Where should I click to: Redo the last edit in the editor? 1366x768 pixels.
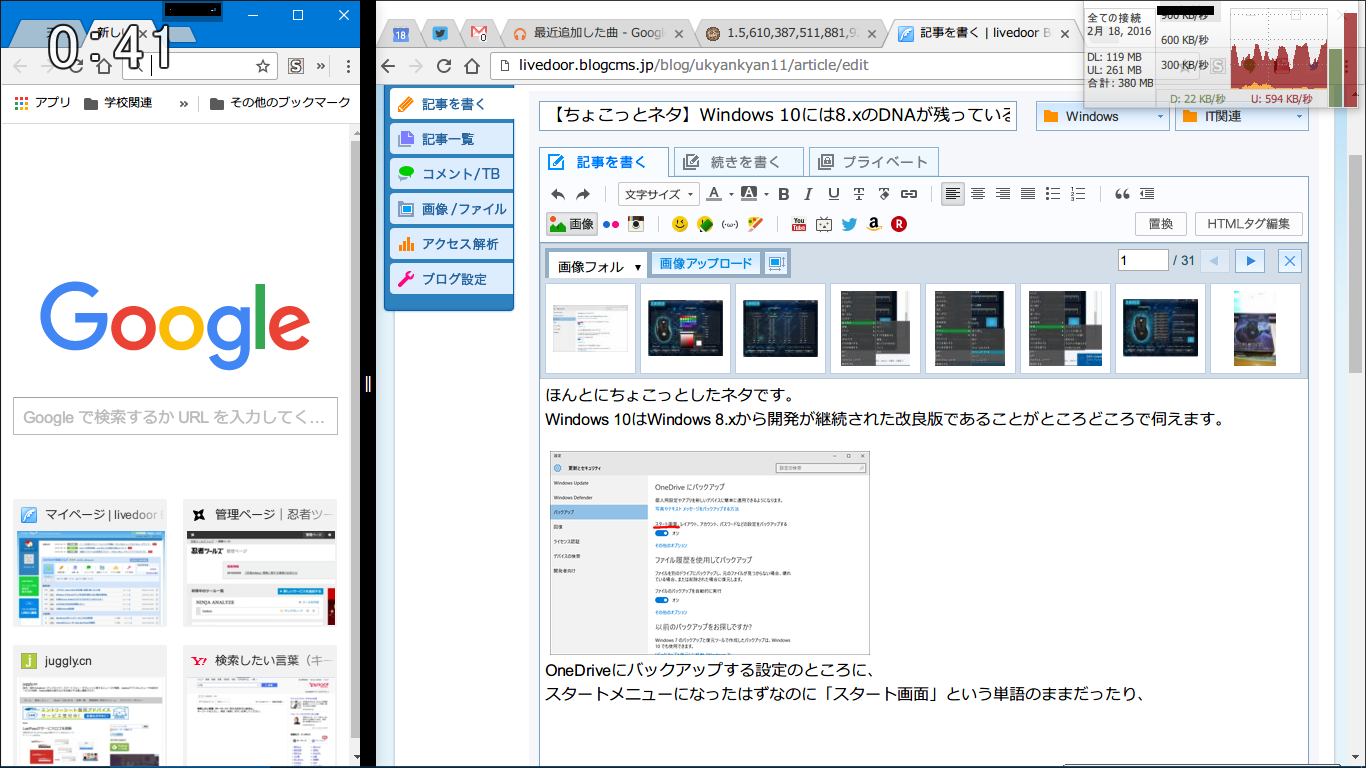point(583,194)
